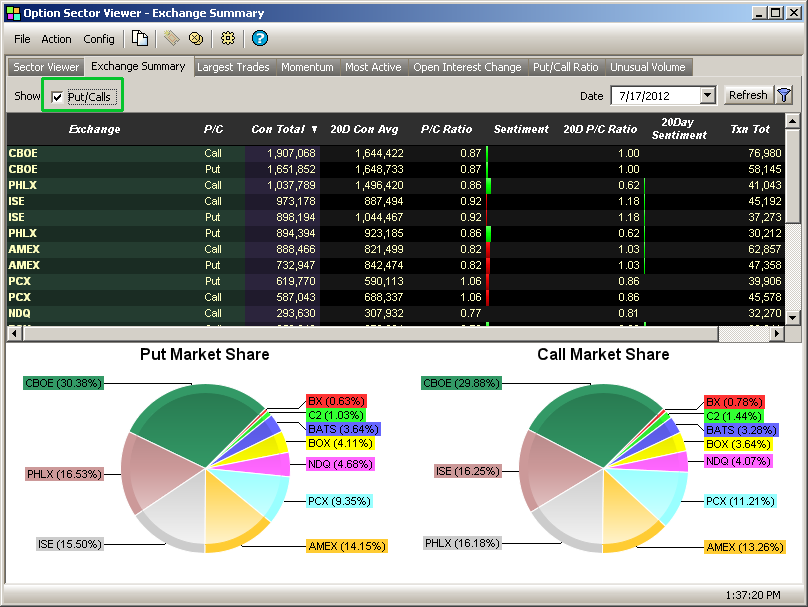The height and width of the screenshot is (607, 808).
Task: Select the CBOE Call row
Action: pyautogui.click(x=396, y=153)
